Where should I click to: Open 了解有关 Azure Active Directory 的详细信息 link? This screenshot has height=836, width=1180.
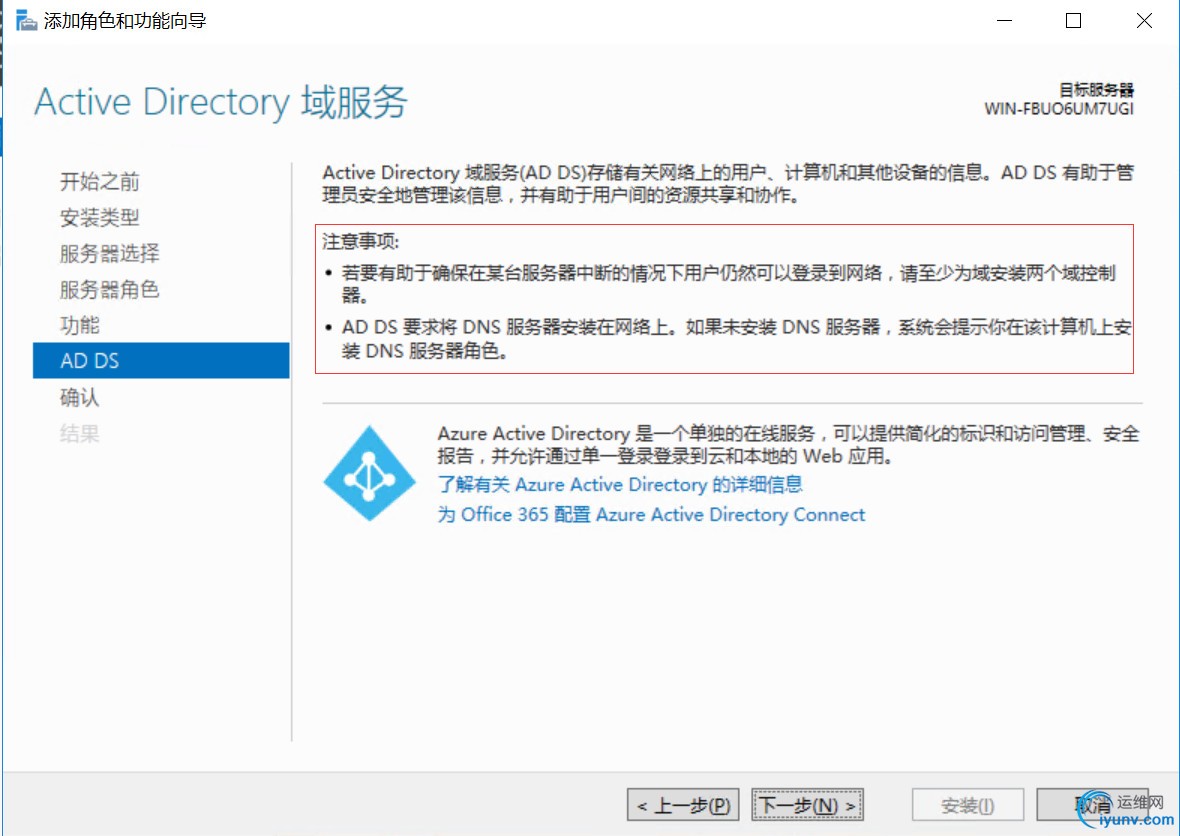(x=620, y=485)
